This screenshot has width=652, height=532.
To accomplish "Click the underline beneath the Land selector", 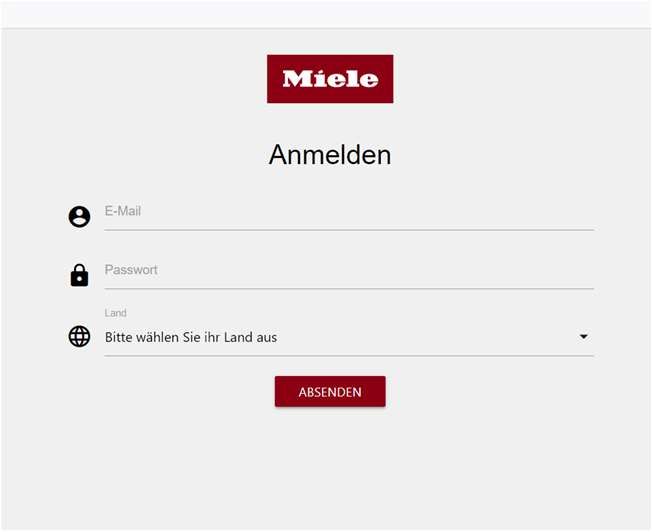I will [x=350, y=355].
